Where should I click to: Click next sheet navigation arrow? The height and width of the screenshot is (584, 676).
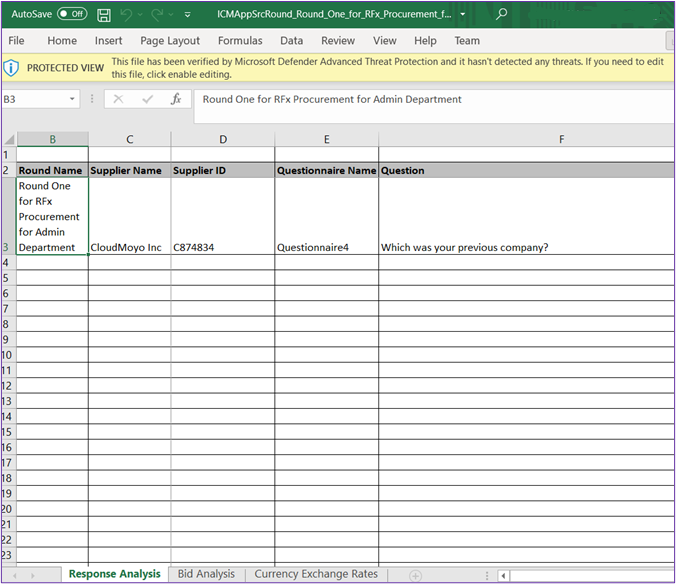pos(33,575)
